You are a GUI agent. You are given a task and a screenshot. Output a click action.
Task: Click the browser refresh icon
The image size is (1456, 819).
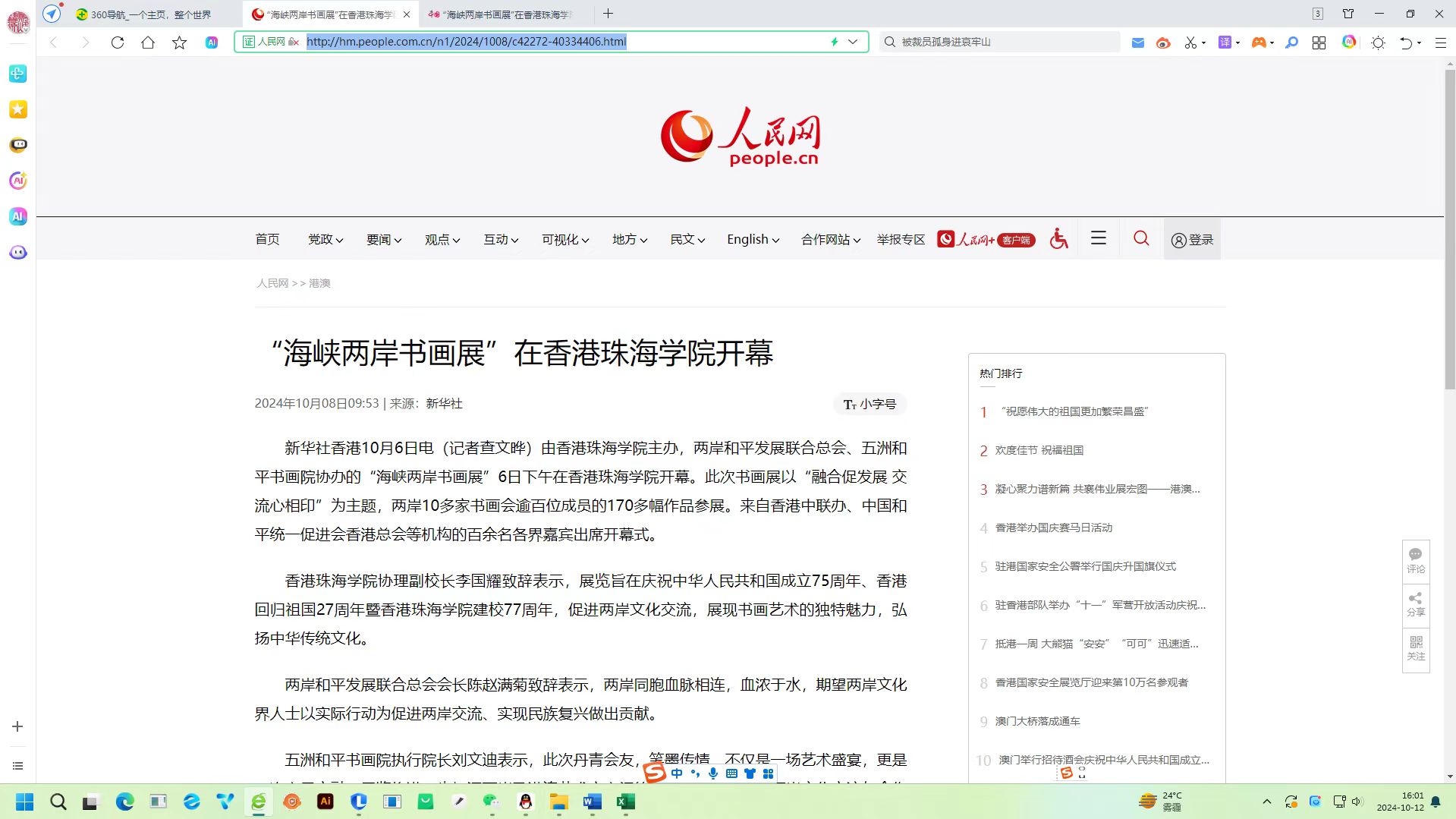(x=118, y=43)
